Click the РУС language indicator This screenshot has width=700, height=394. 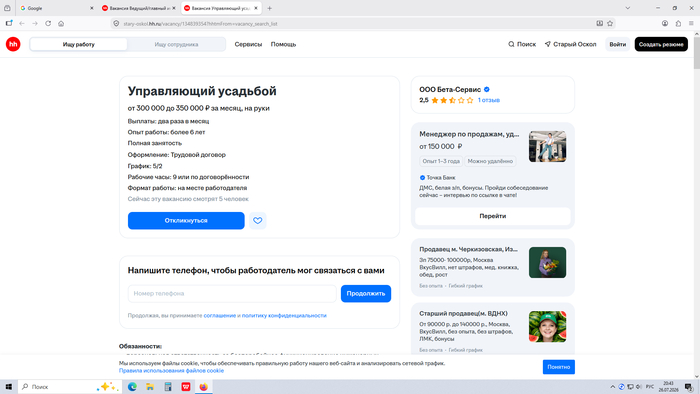tap(650, 387)
